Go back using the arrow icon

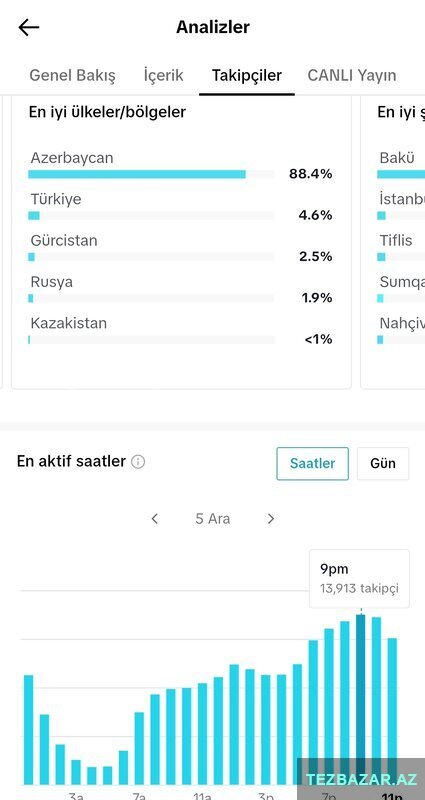click(29, 28)
